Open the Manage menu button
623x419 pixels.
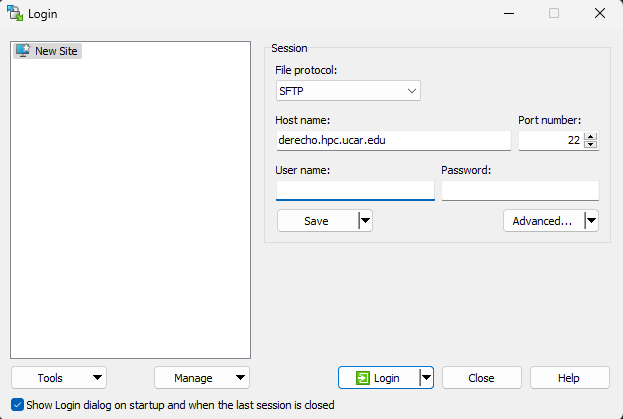[201, 378]
